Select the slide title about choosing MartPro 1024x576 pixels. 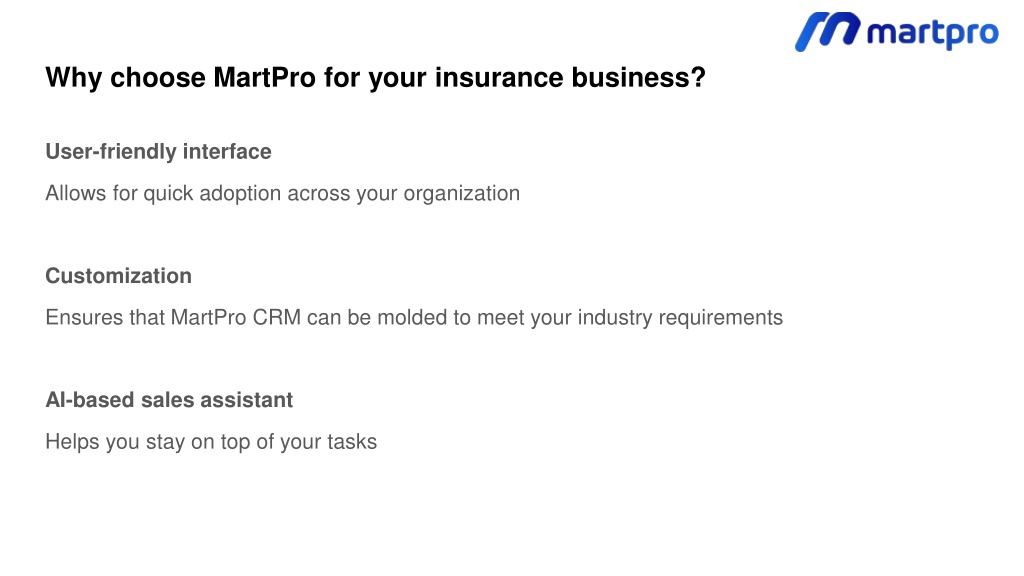point(376,78)
